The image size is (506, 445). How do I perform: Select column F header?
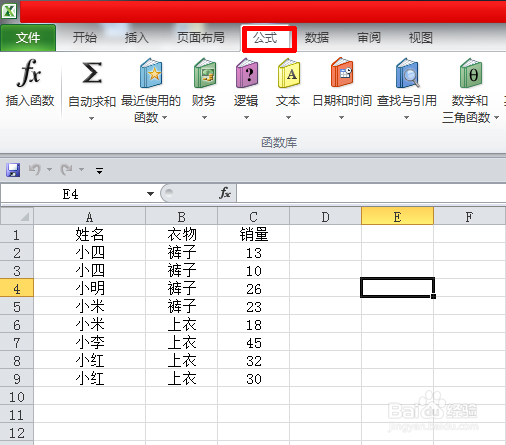tap(469, 217)
